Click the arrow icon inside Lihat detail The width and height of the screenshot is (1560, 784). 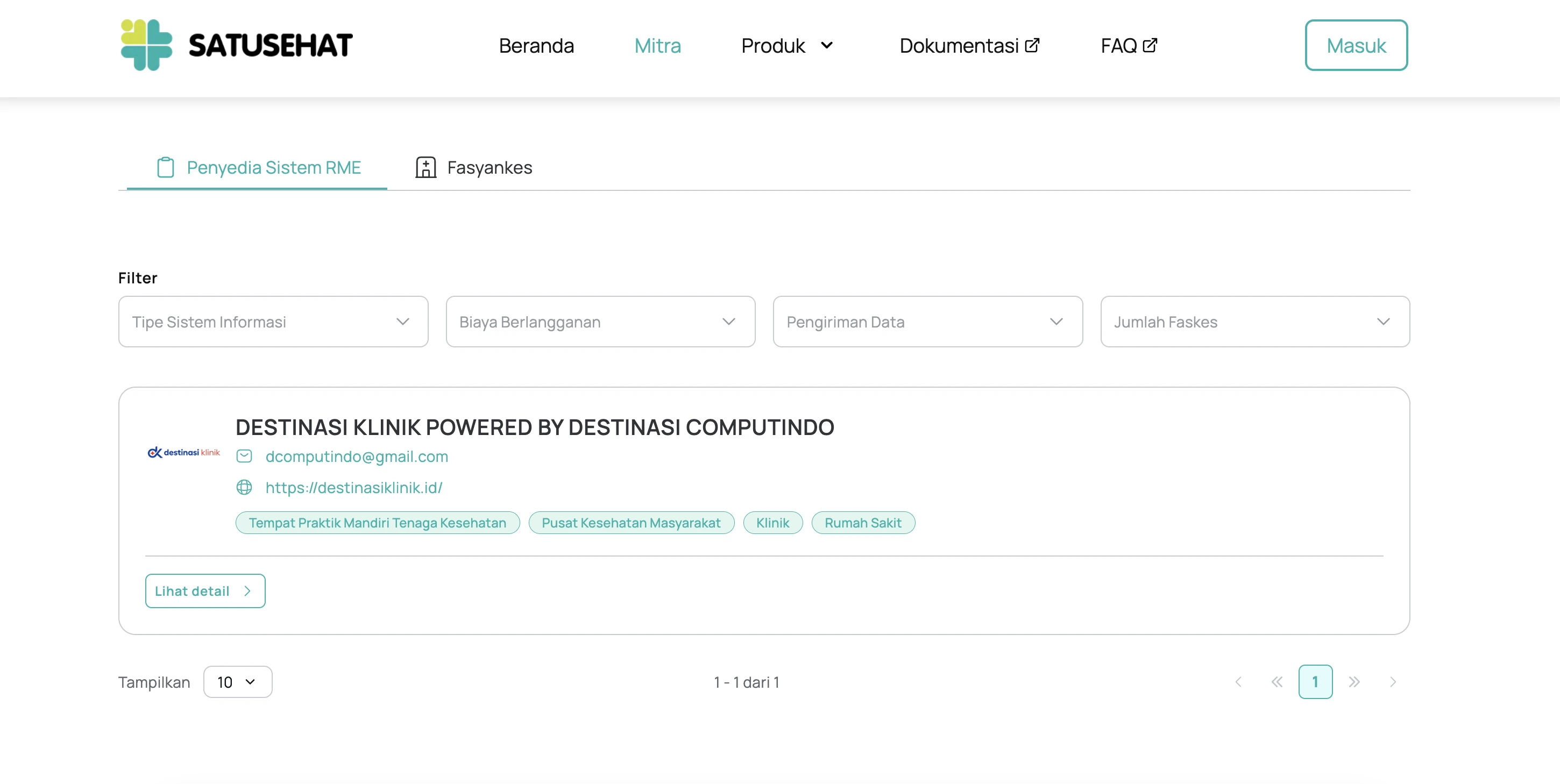coord(247,591)
